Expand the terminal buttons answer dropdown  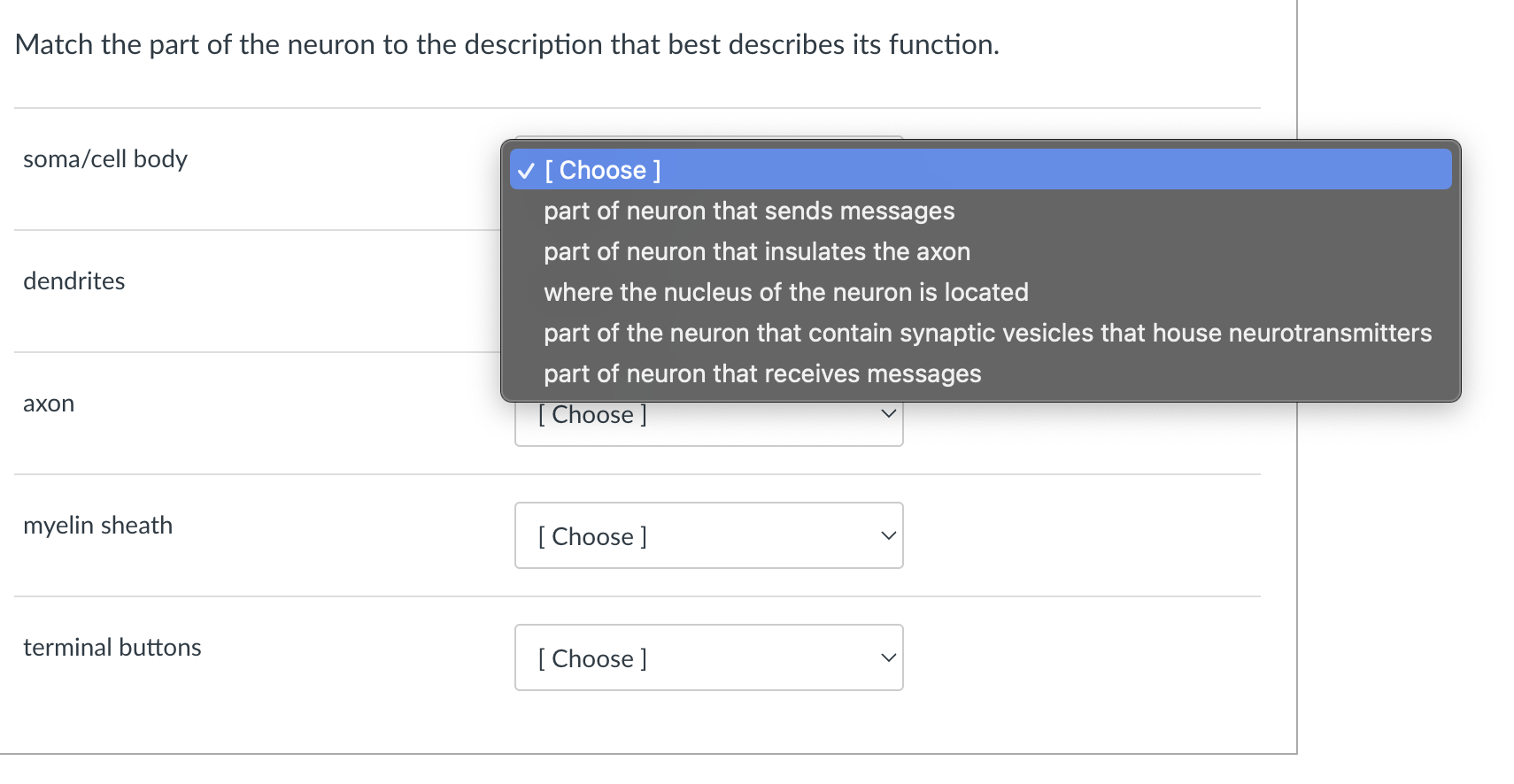tap(708, 658)
